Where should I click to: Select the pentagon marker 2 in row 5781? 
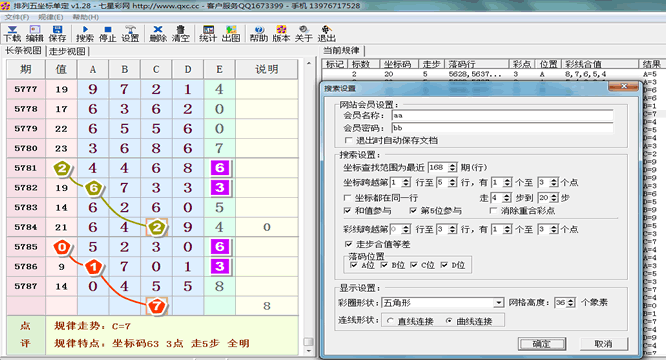(x=62, y=169)
